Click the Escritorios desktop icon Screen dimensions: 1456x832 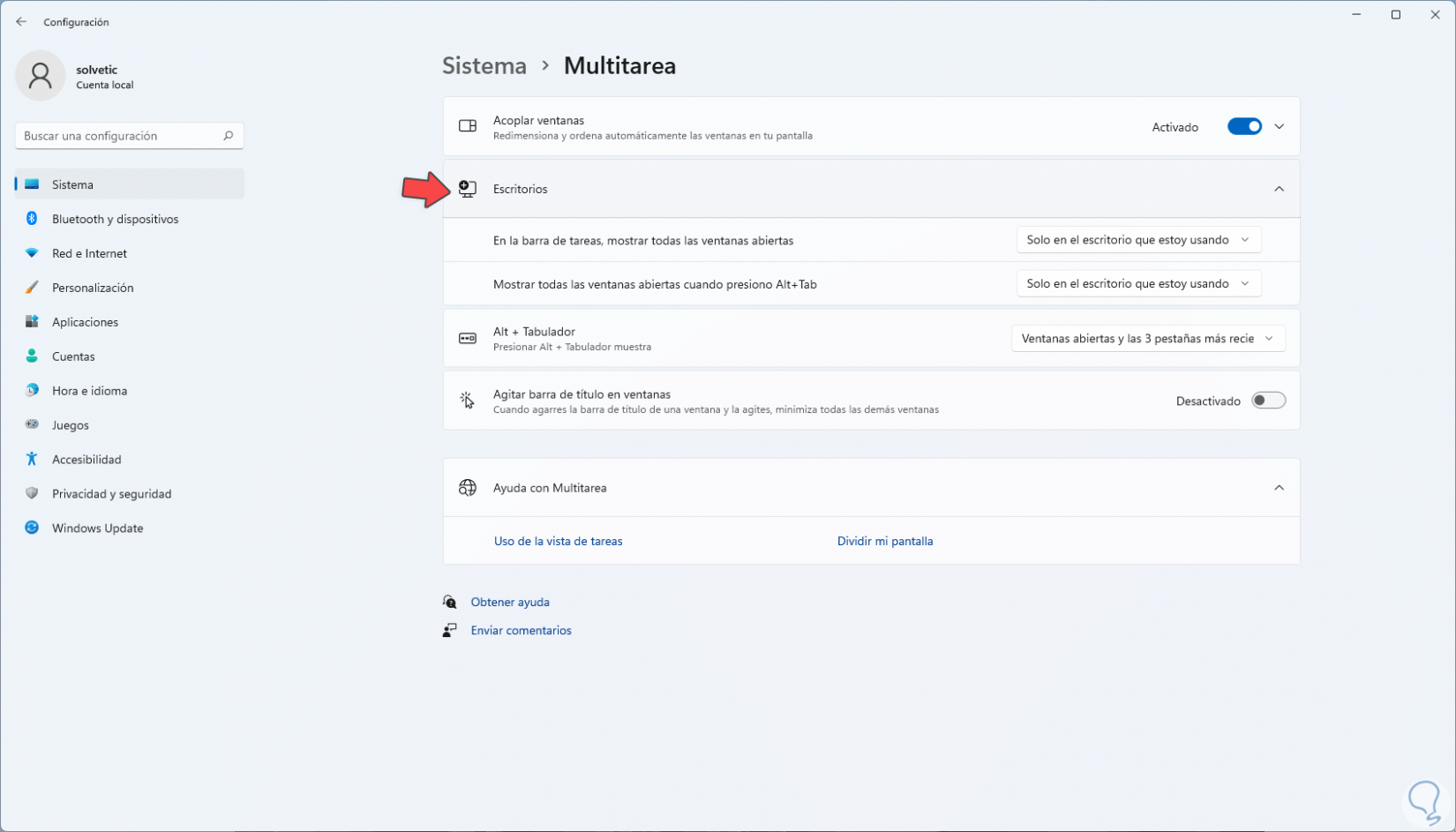[x=468, y=189]
